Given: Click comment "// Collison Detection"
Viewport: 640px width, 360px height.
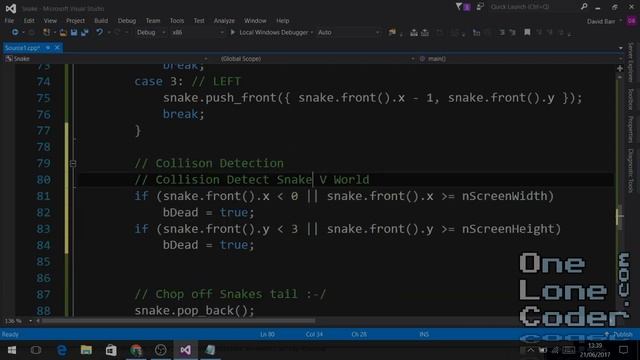Looking at the screenshot, I should tap(209, 163).
